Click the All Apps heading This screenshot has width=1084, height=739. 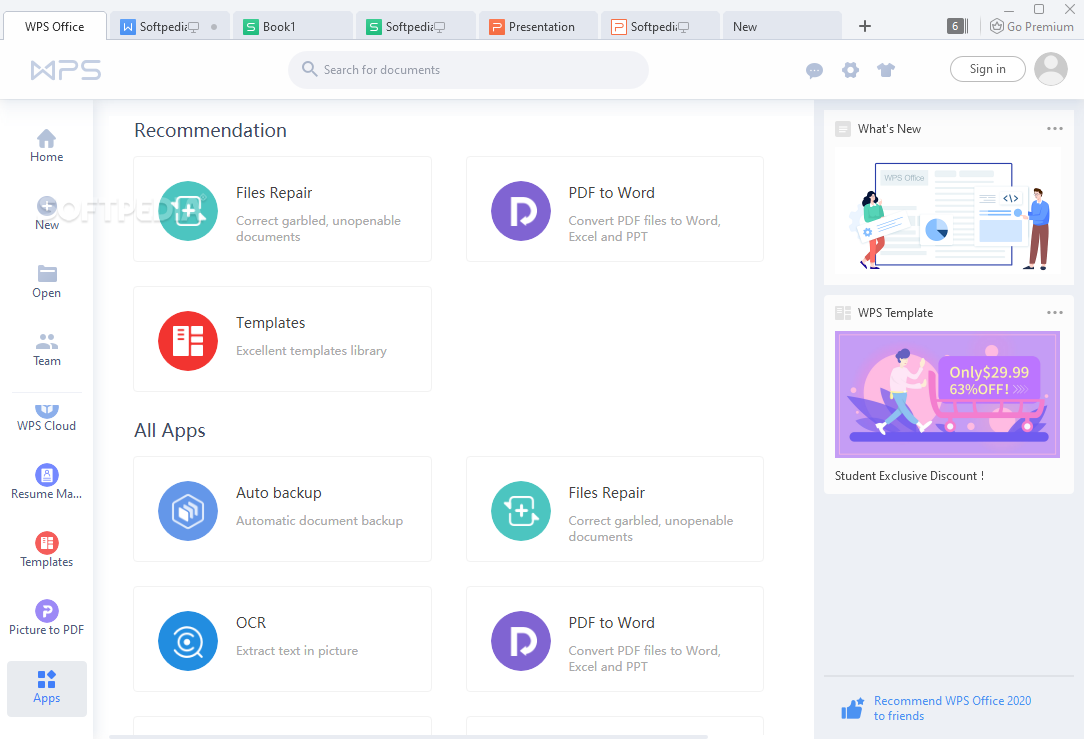click(x=169, y=430)
